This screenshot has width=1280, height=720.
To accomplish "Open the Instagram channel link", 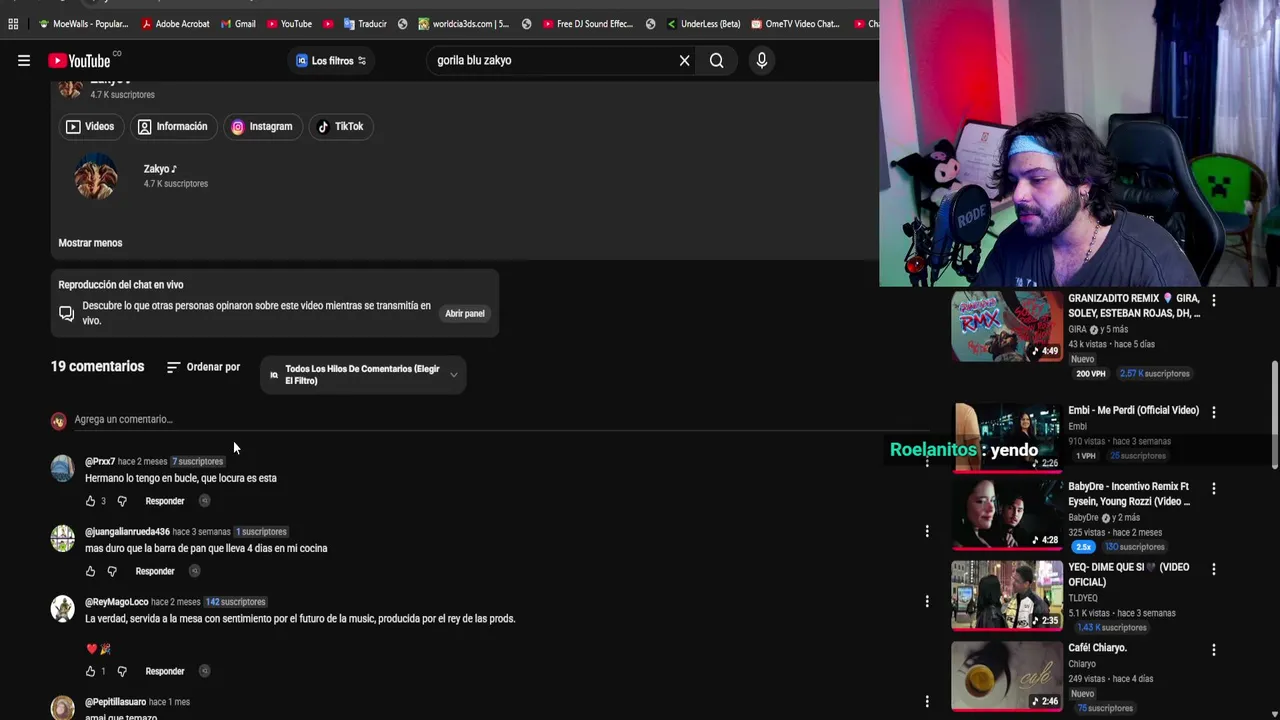I will click(262, 127).
